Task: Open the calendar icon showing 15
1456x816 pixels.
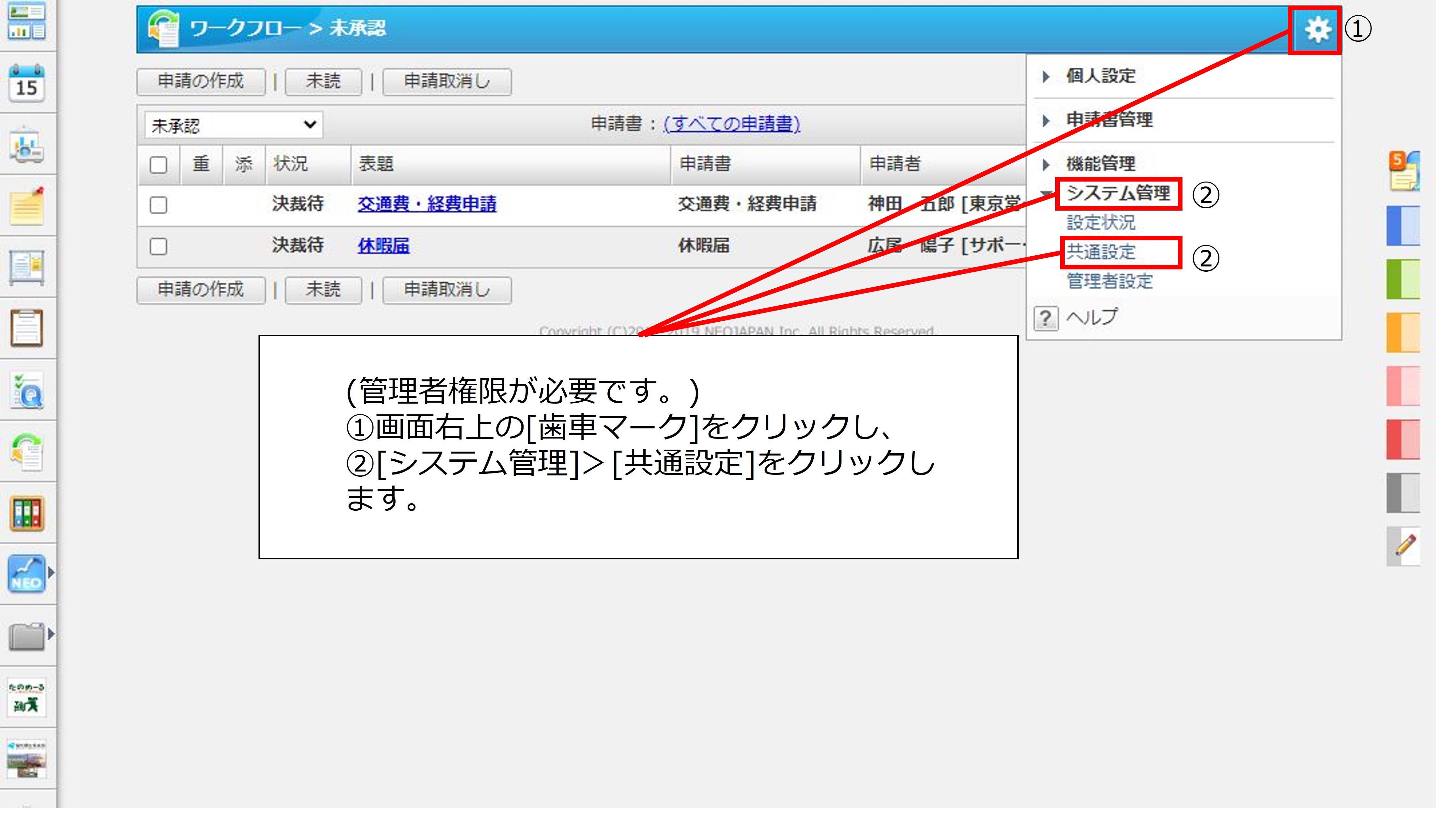Action: pos(26,84)
